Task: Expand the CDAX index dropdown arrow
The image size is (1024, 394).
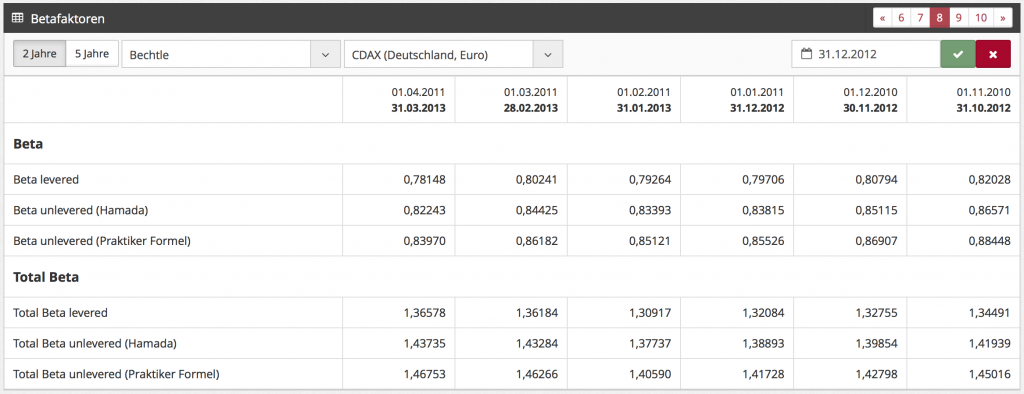Action: (x=548, y=55)
